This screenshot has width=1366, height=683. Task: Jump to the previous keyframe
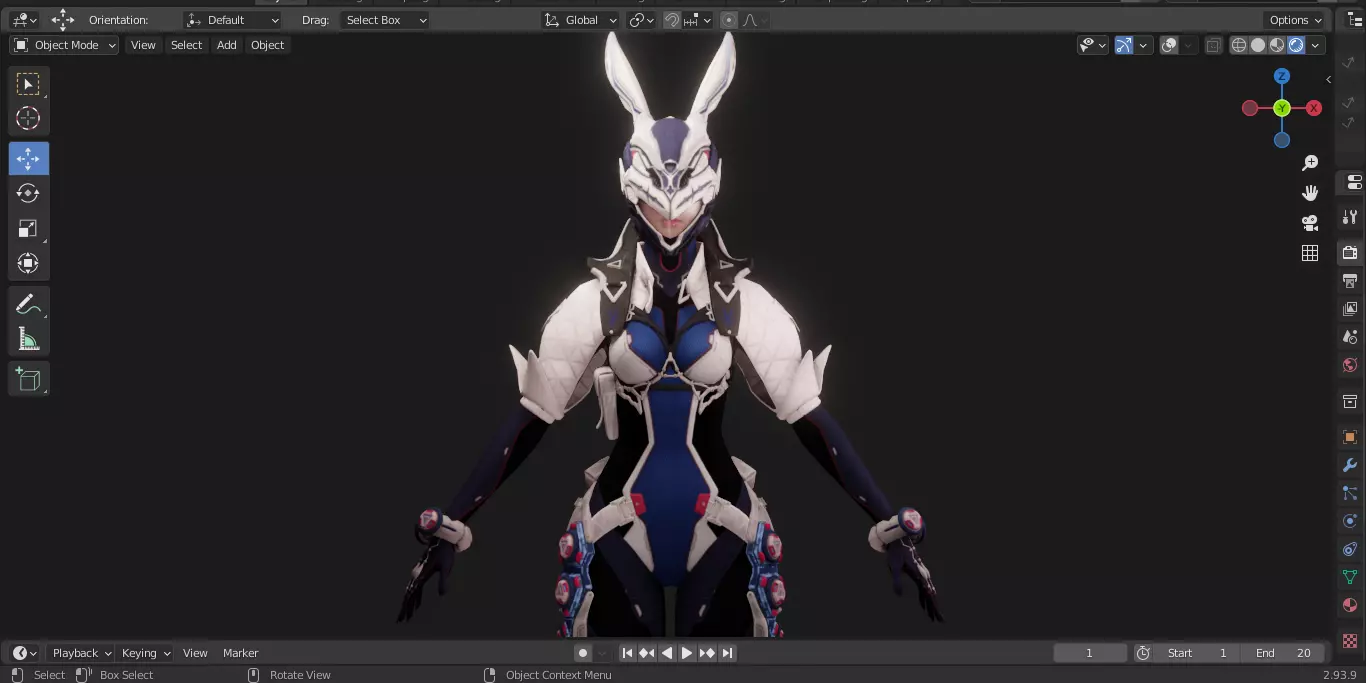tap(647, 653)
